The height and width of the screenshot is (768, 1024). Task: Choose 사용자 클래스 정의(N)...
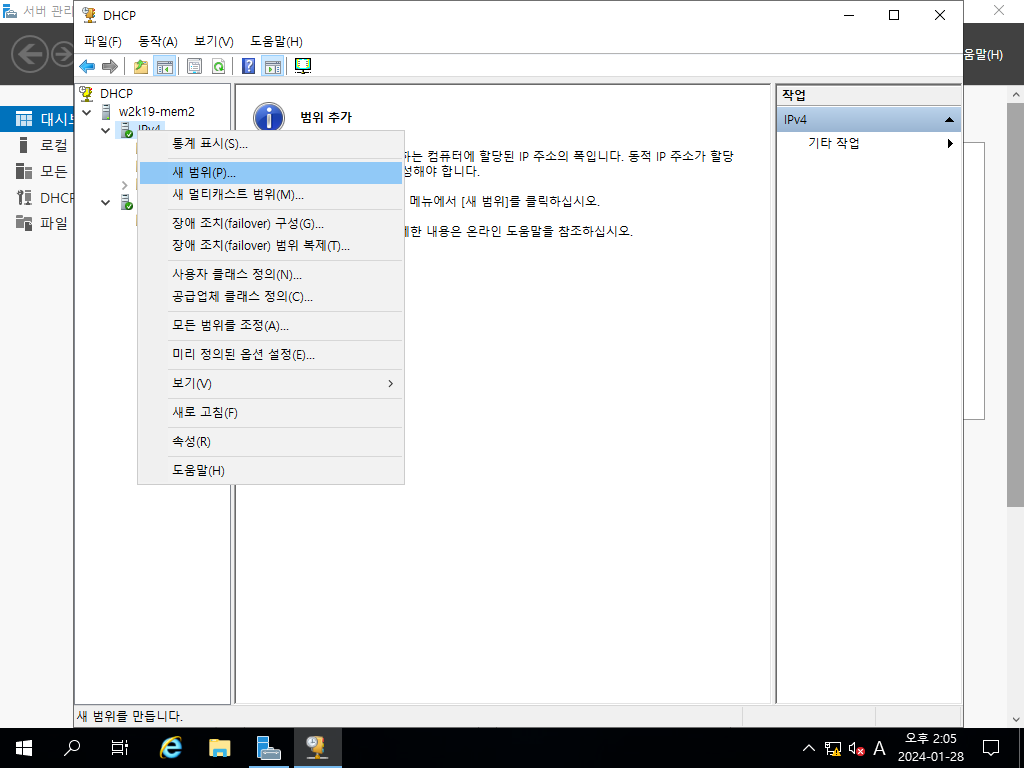click(x=270, y=274)
